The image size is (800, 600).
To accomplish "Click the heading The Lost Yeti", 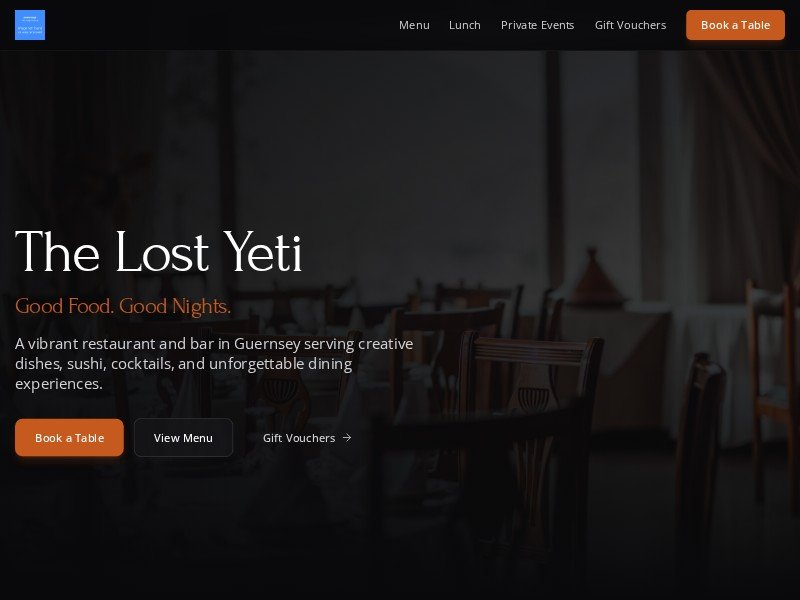I will 159,252.
